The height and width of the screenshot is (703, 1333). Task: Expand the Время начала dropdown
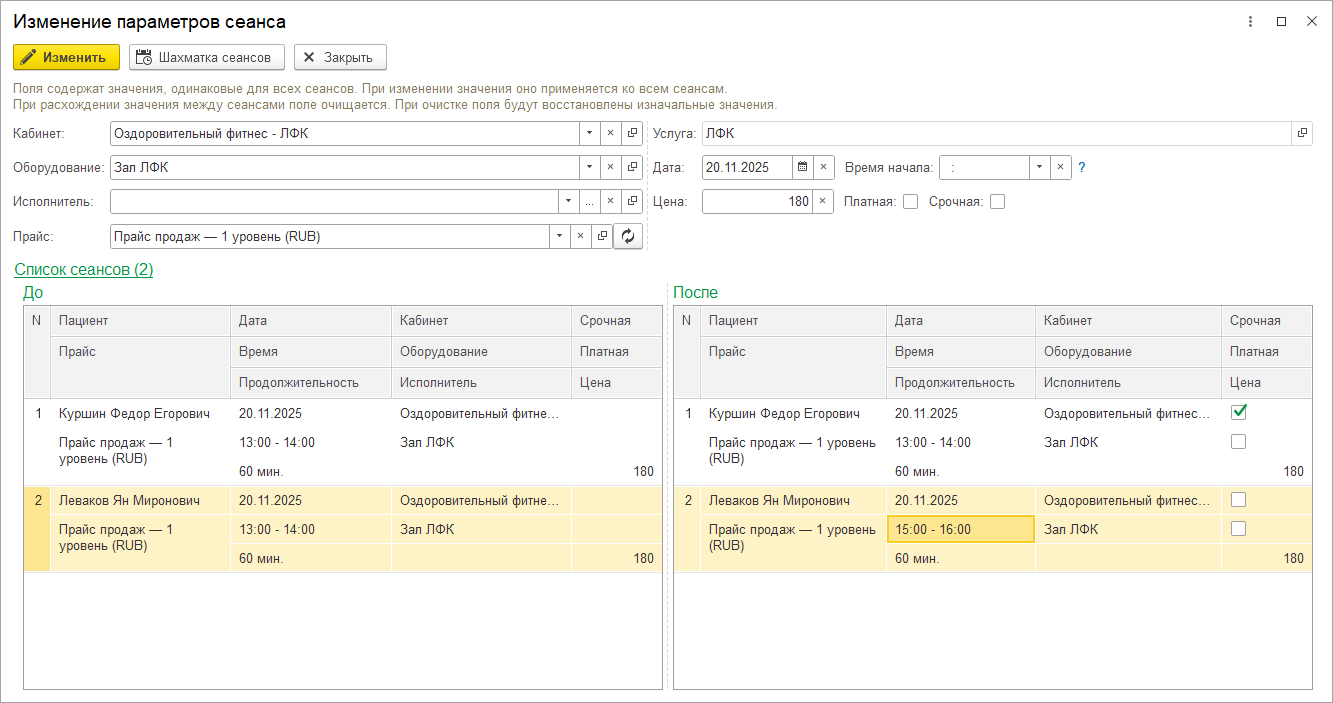tap(1040, 167)
